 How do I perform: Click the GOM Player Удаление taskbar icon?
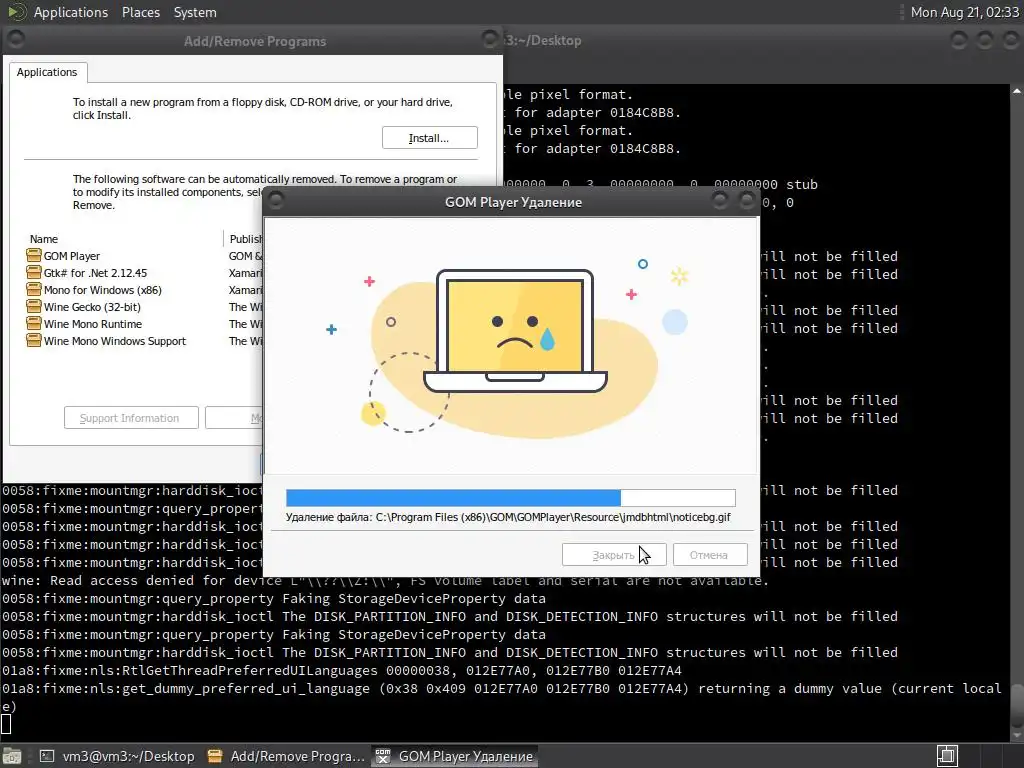point(383,756)
